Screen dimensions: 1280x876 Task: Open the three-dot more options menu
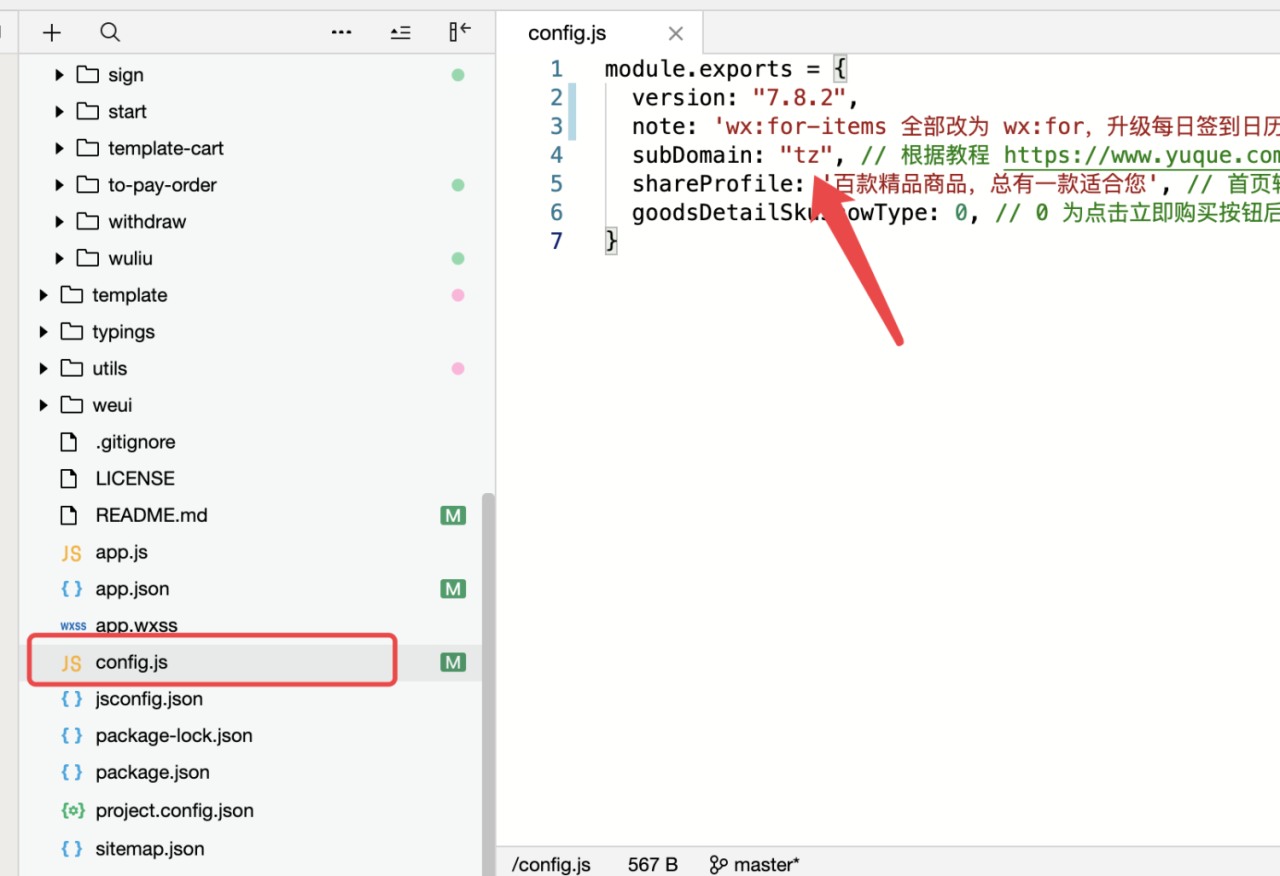pyautogui.click(x=341, y=33)
